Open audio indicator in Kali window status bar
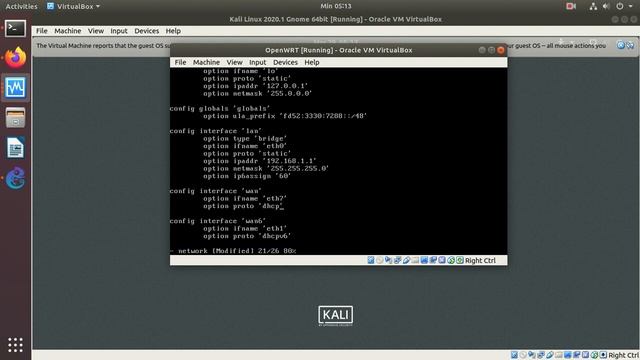Image resolution: width=640 pixels, height=360 pixels. pos(531,355)
